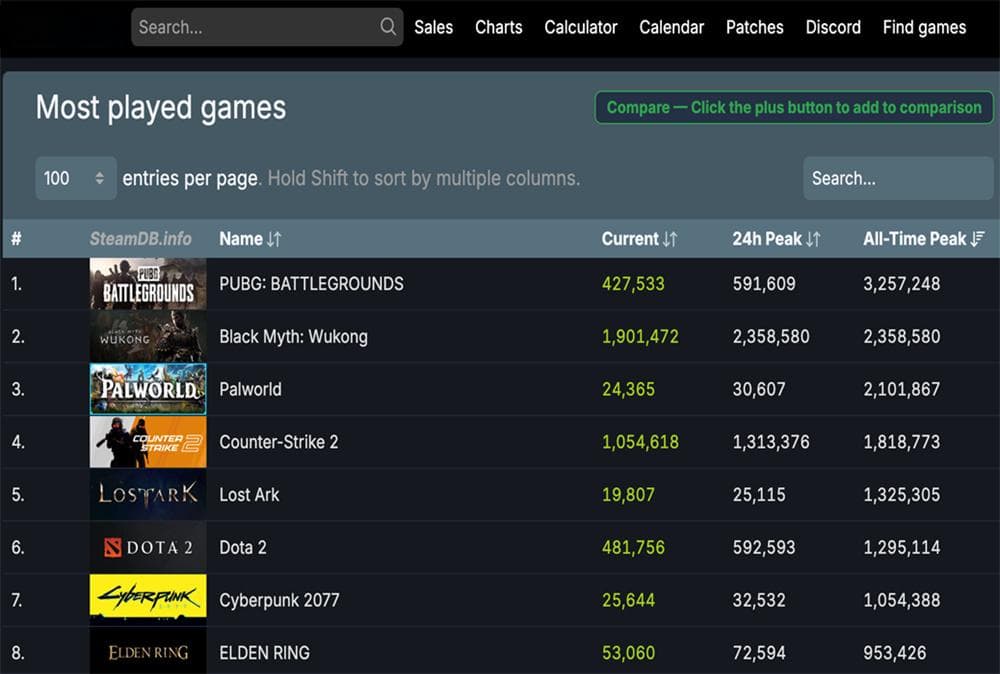Select all-time peak value 3,257,248

tap(902, 284)
